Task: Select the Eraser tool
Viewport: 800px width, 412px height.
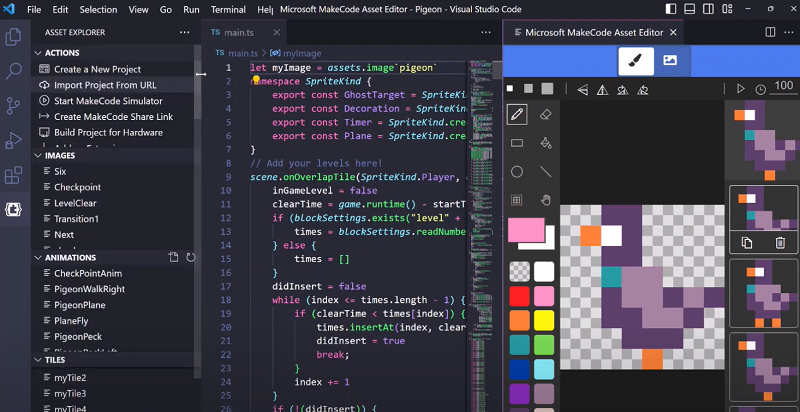Action: [x=545, y=115]
